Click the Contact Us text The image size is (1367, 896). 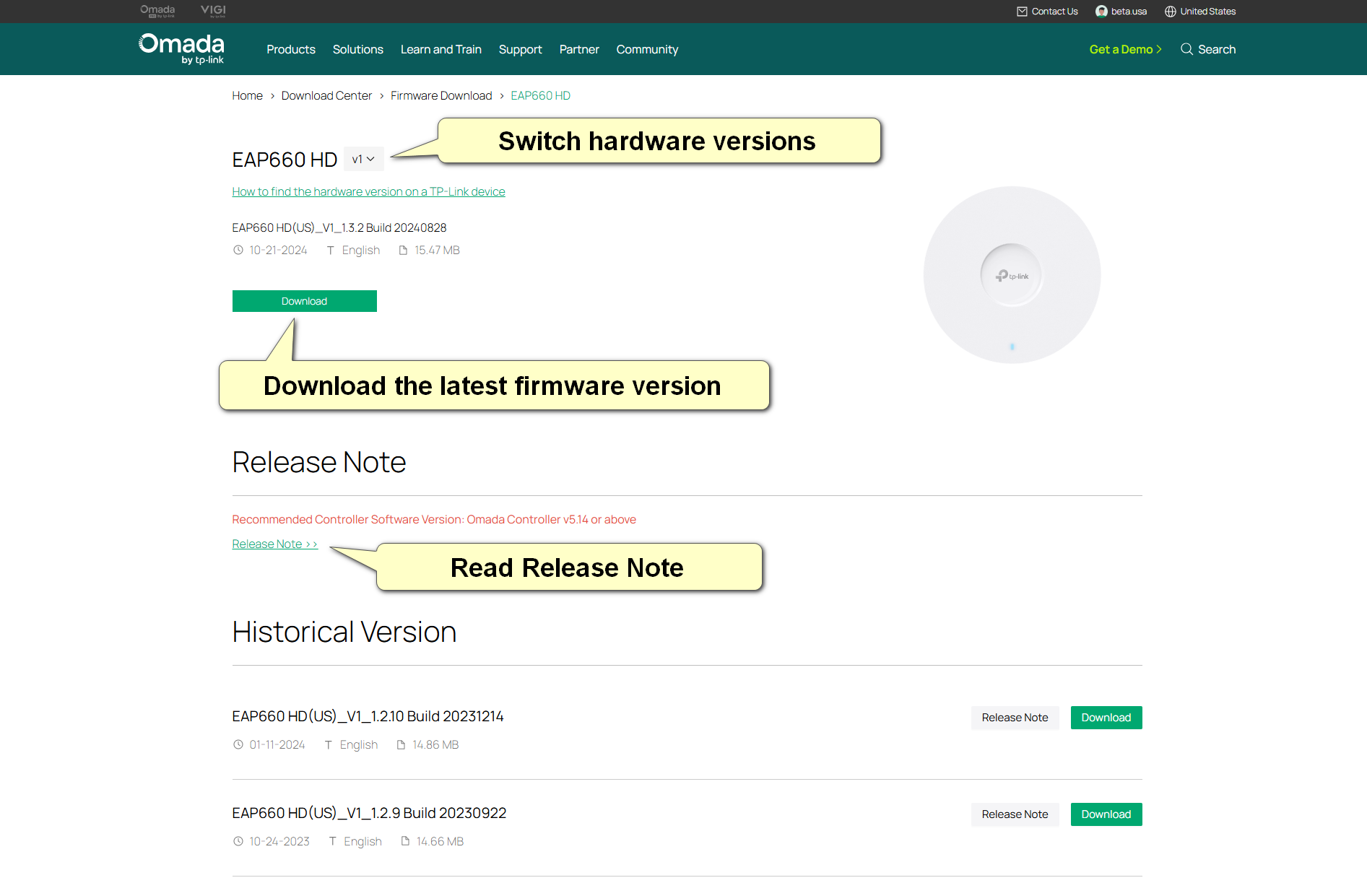click(x=1054, y=12)
